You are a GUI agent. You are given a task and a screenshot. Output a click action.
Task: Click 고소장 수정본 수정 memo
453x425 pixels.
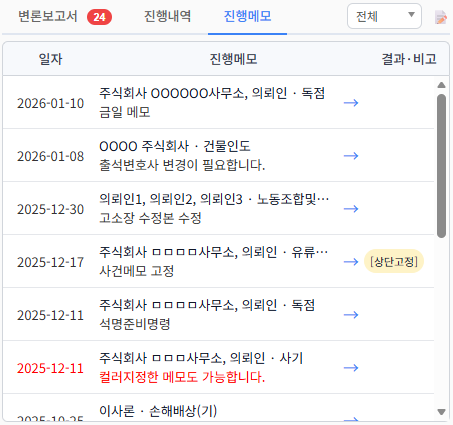click(150, 218)
